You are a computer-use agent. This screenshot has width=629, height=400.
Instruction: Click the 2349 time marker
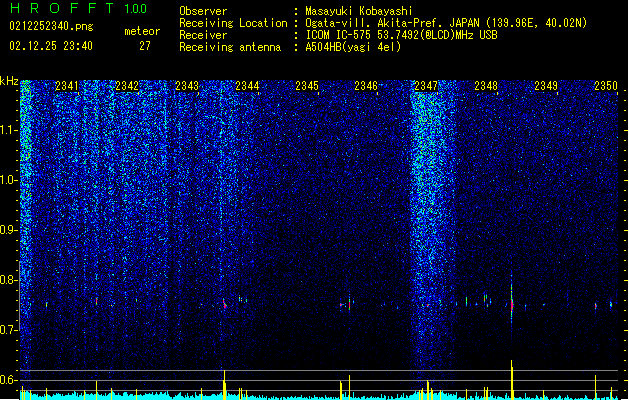pos(546,86)
